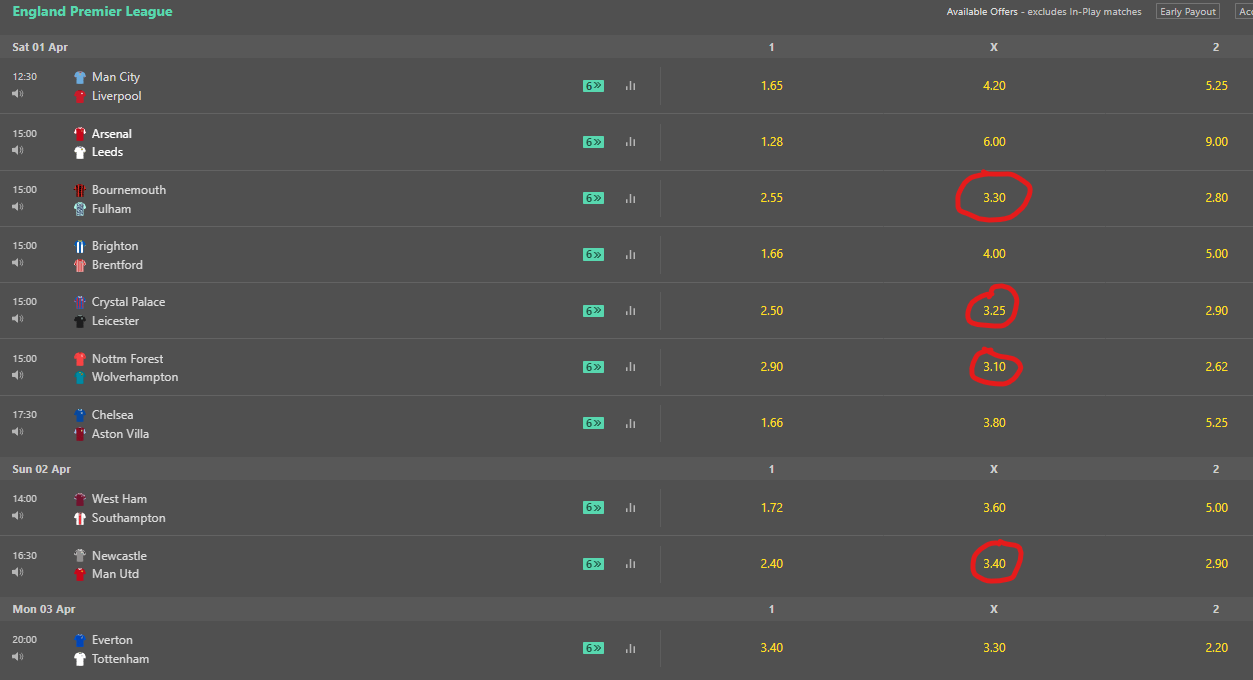The image size is (1253, 680).
Task: Open stats icon for Arsenal v Leeds
Action: pos(630,142)
